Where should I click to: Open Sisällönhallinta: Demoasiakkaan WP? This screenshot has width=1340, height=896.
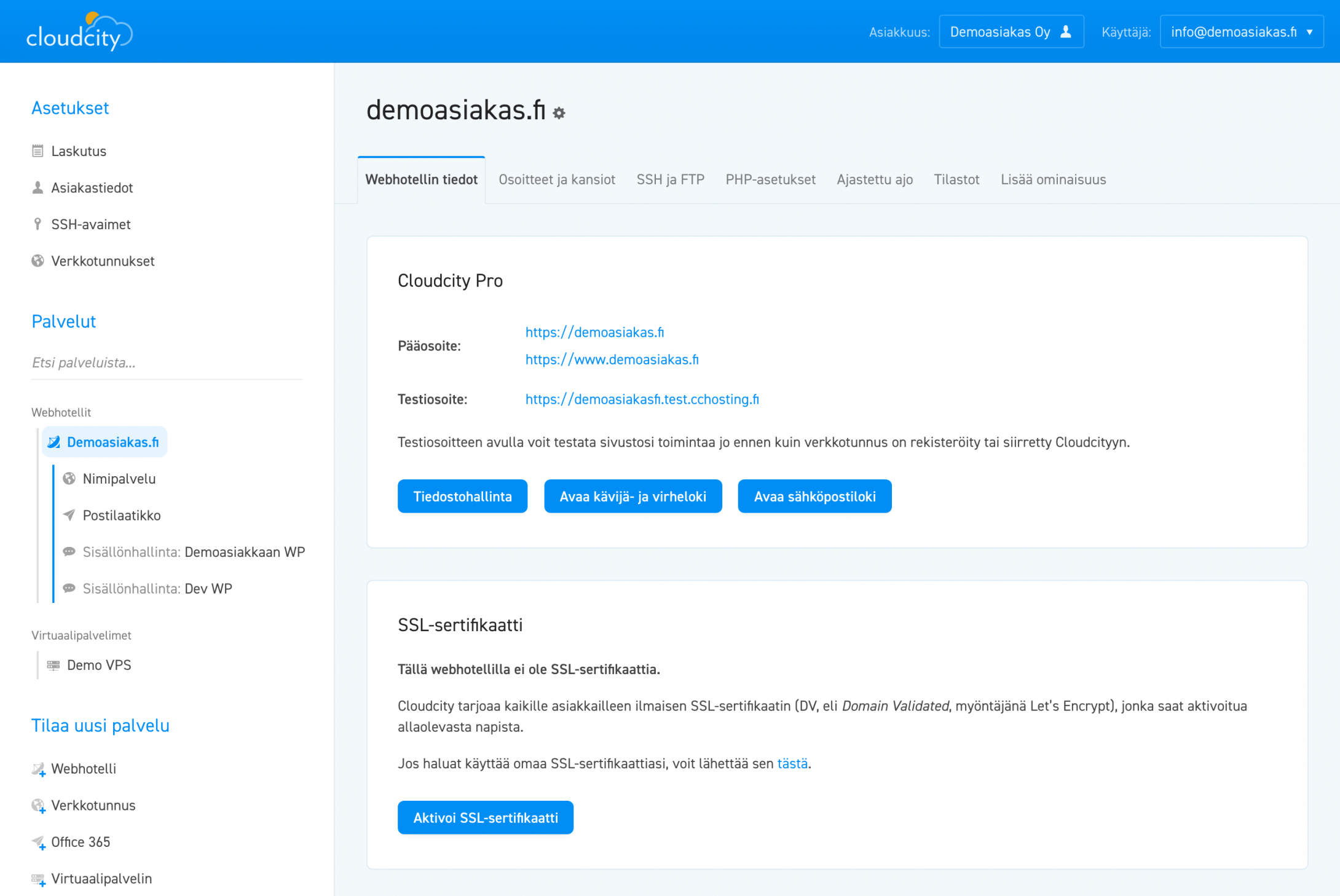pos(194,552)
